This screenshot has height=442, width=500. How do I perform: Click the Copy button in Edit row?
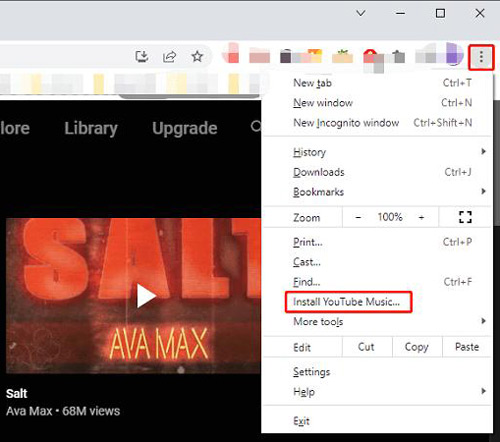point(417,347)
